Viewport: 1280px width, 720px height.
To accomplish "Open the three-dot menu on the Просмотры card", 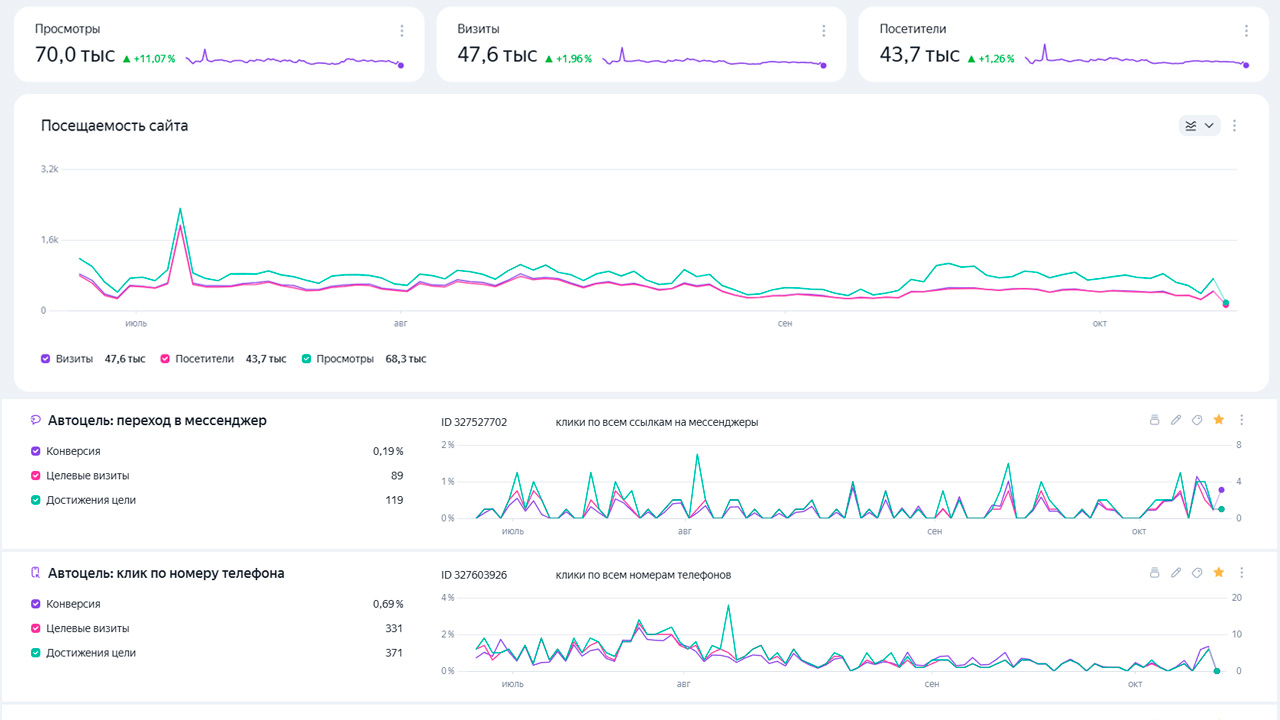I will click(x=402, y=31).
